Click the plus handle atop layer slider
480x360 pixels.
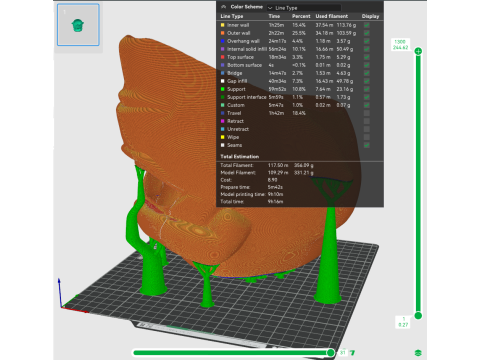pyautogui.click(x=418, y=51)
